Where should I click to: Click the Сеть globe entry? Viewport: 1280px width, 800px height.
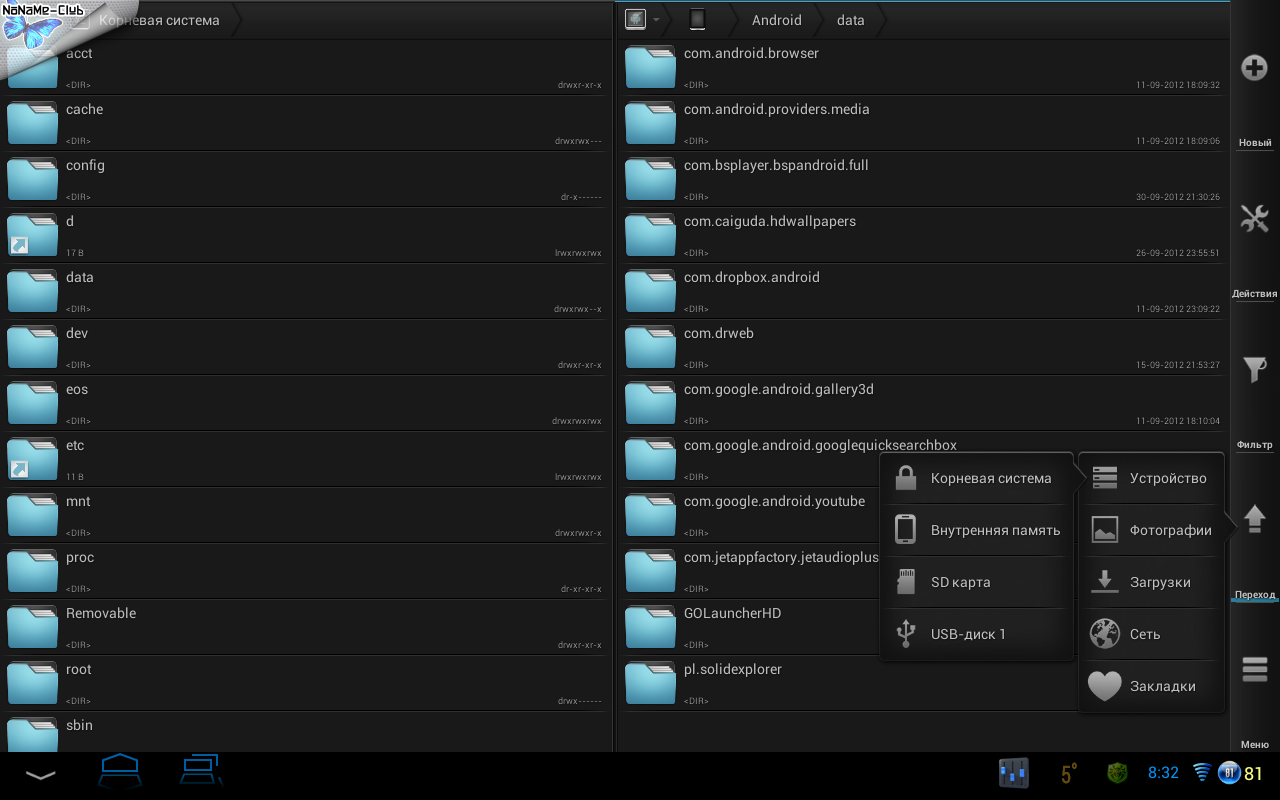(x=1152, y=634)
